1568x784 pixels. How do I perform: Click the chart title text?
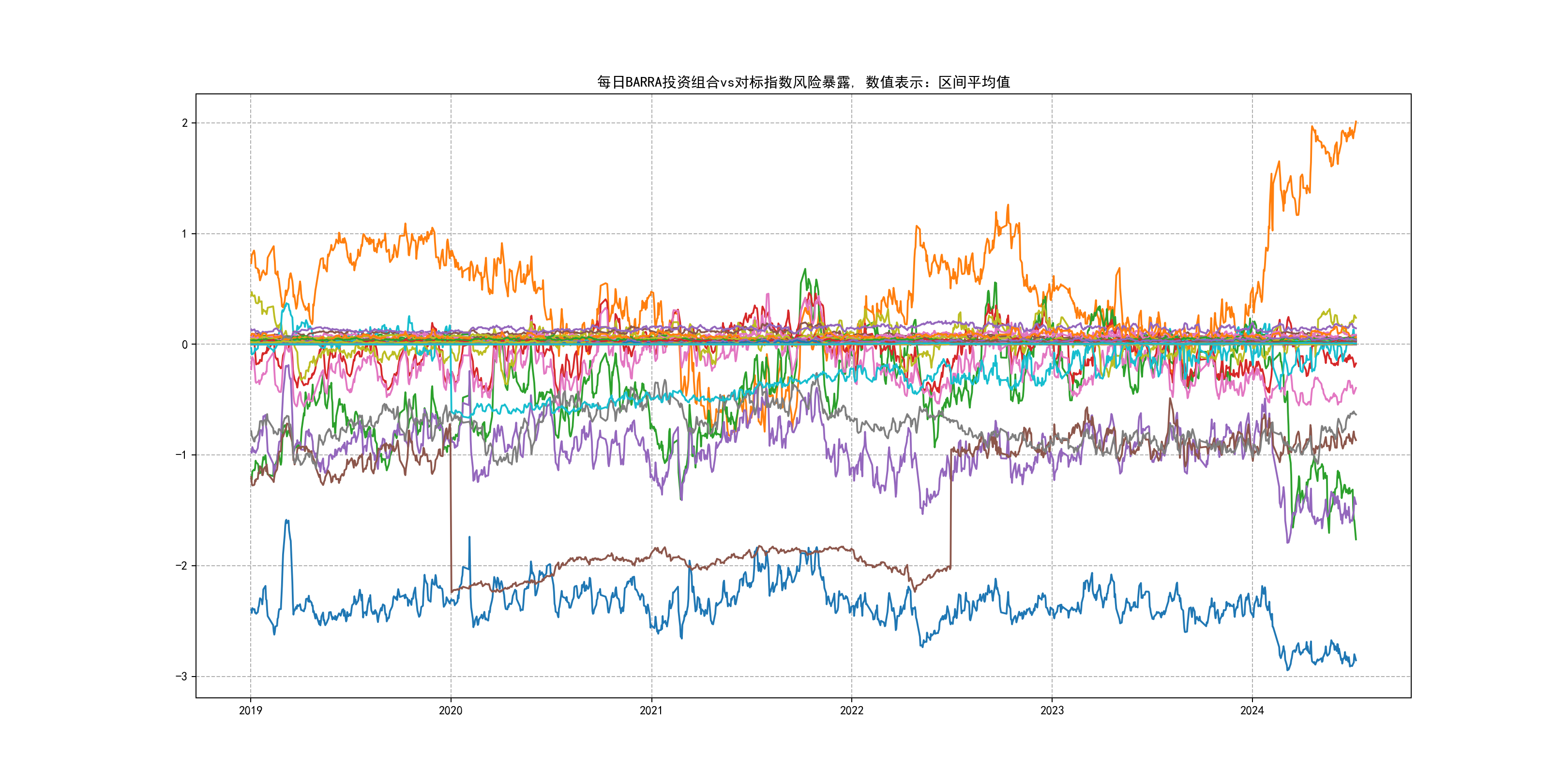point(803,82)
